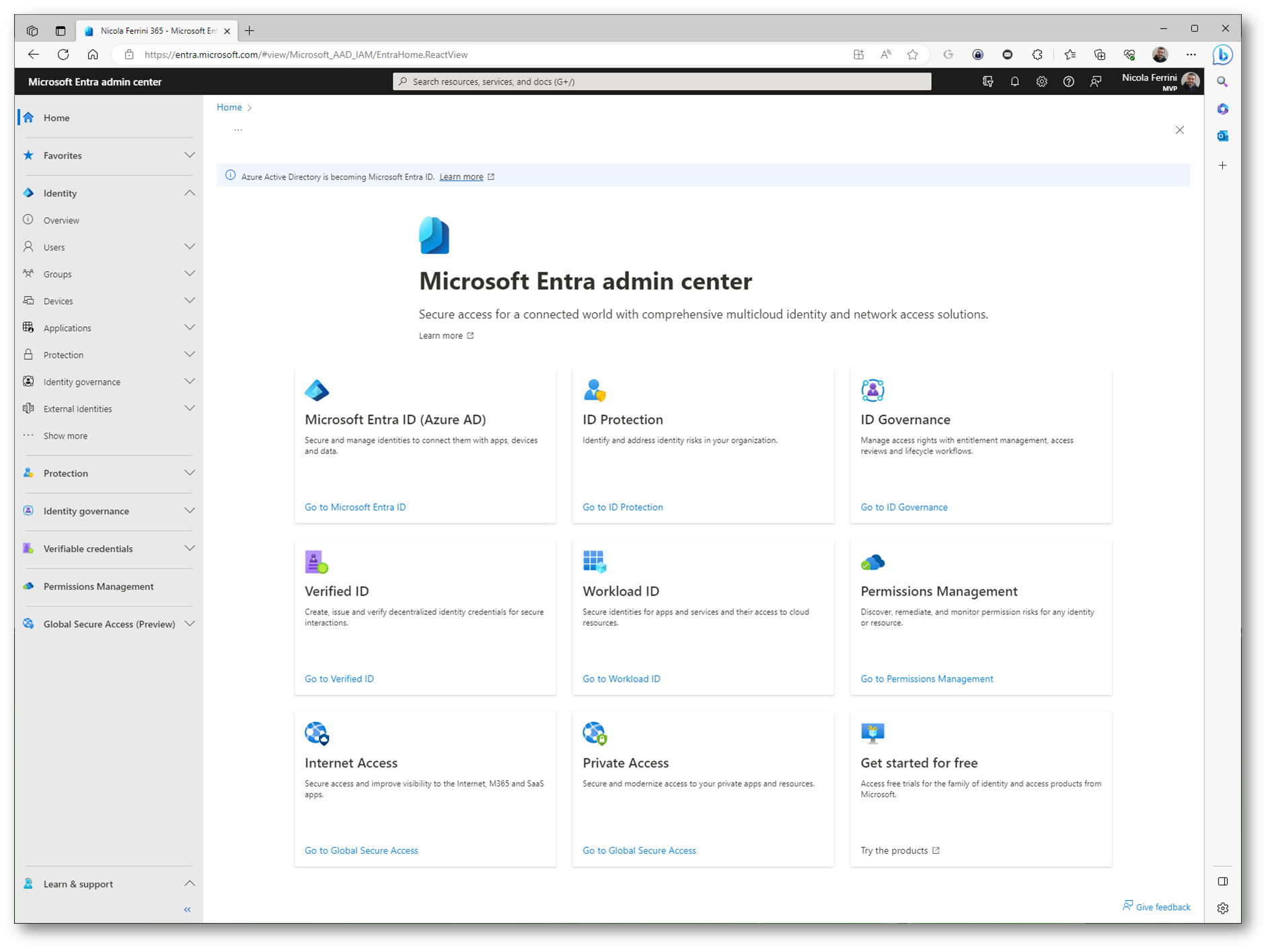Click Try the products link
The width and height of the screenshot is (1270, 952).
[900, 850]
